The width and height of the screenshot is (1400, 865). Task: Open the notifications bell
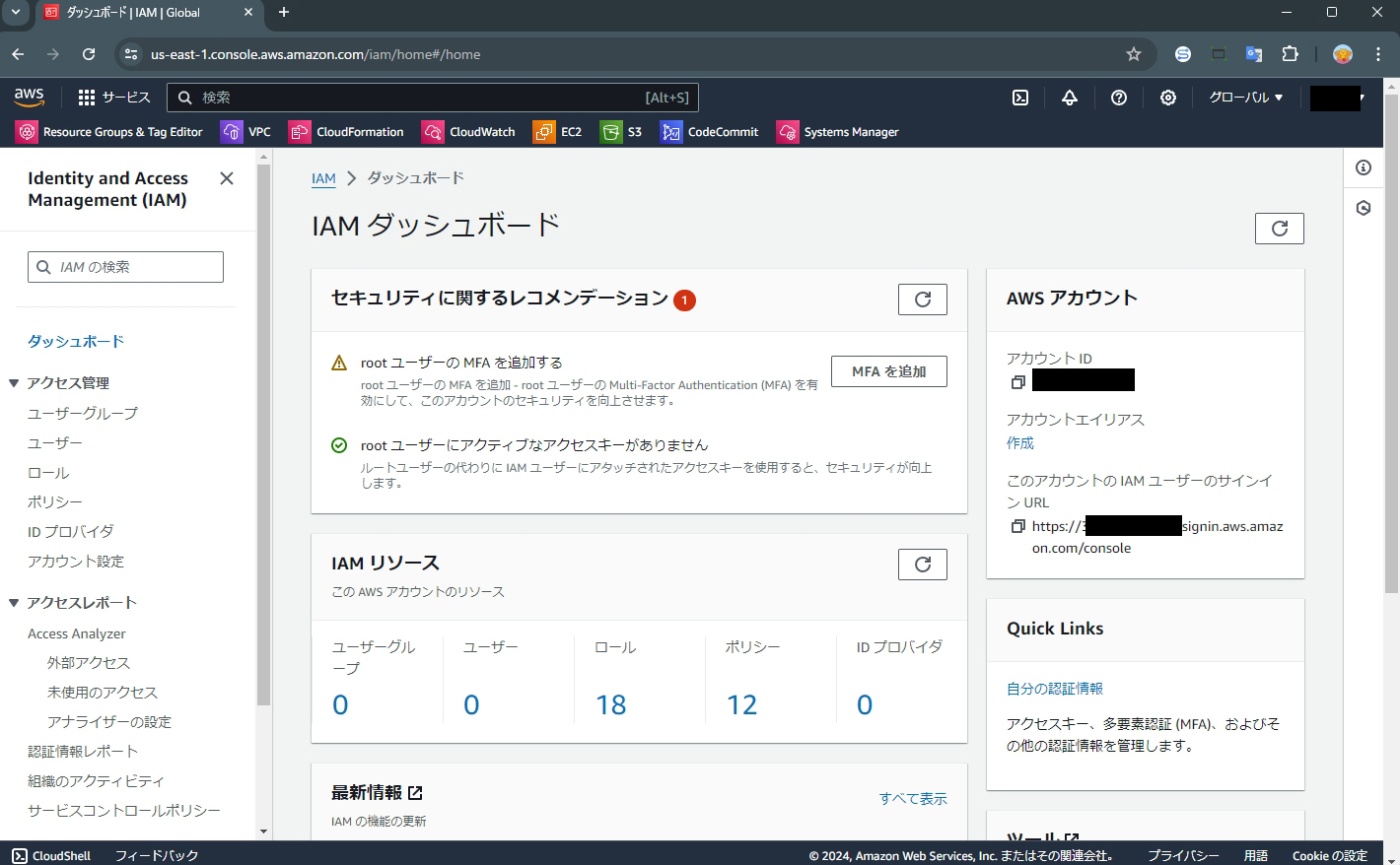pyautogui.click(x=1070, y=97)
